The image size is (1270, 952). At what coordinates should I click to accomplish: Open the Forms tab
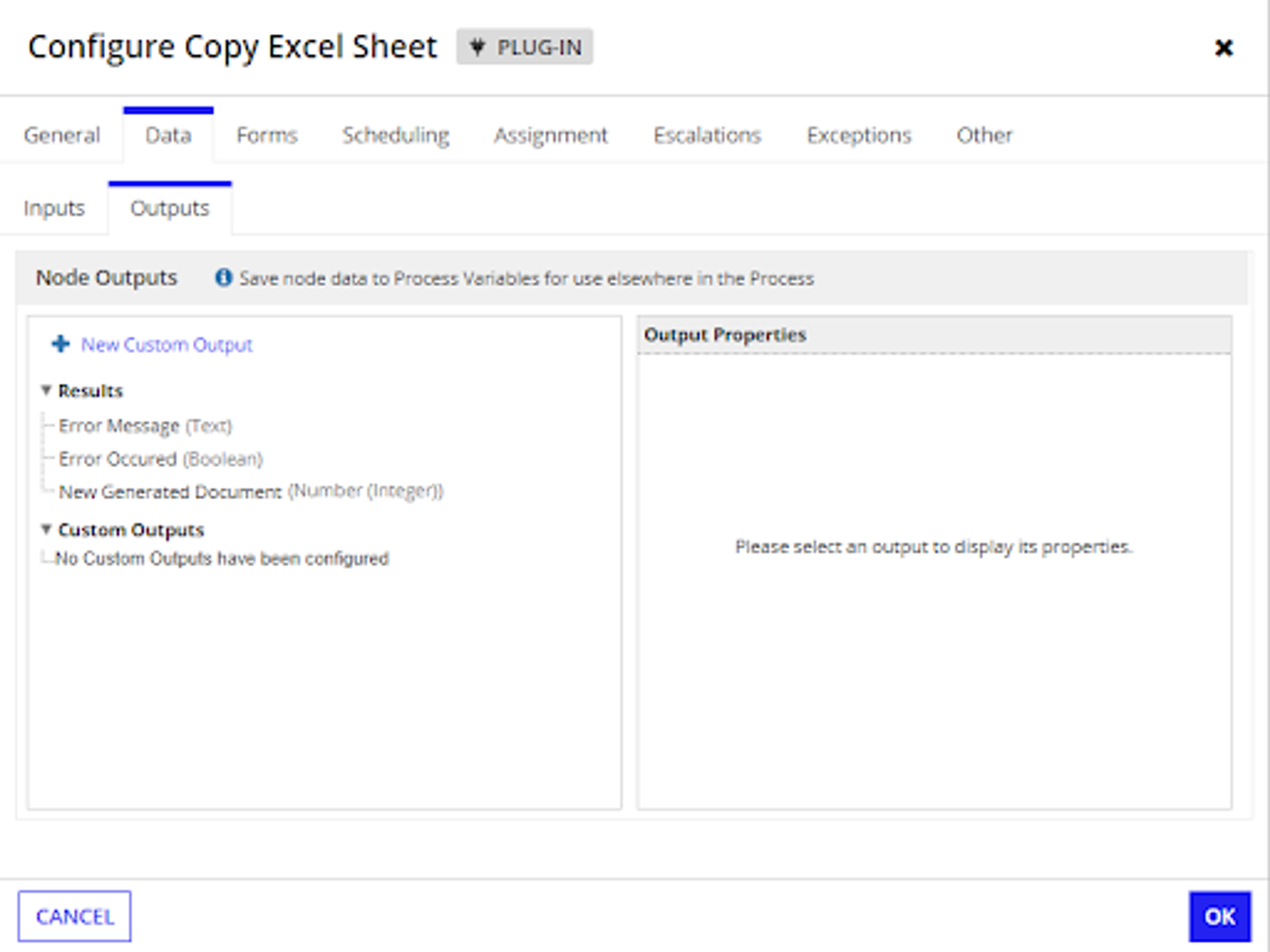tap(267, 136)
